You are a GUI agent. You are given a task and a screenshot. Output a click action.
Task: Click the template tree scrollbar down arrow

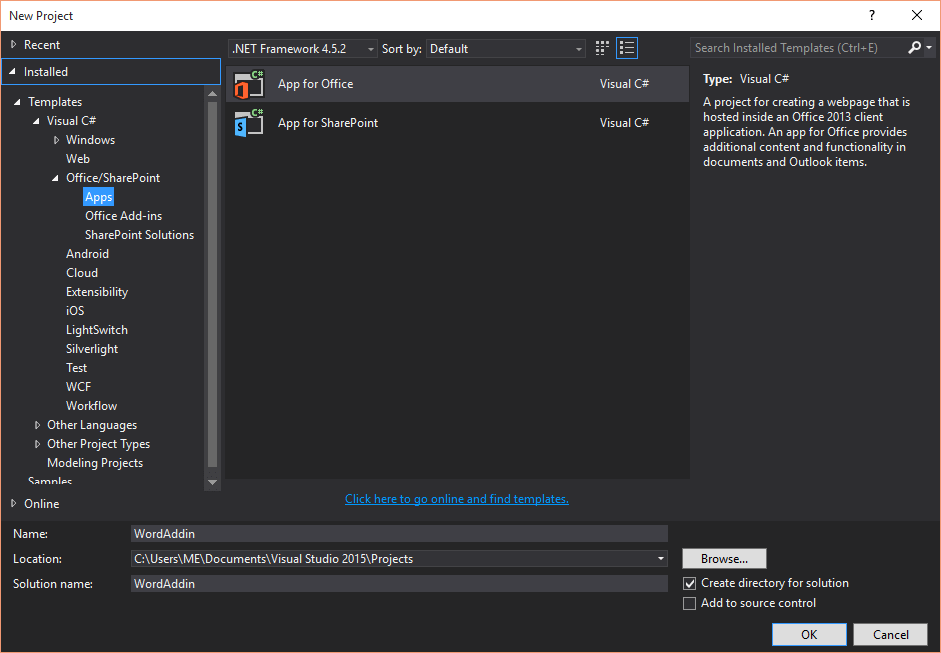click(212, 482)
